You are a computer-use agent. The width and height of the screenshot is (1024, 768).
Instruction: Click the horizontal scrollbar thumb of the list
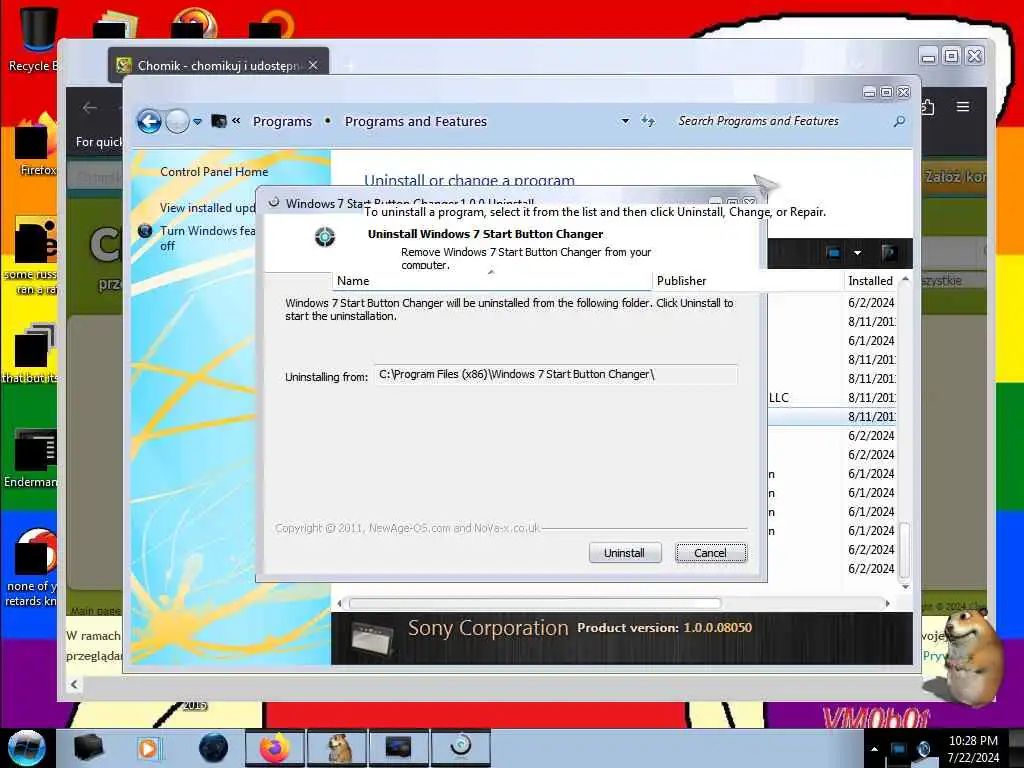coord(535,603)
